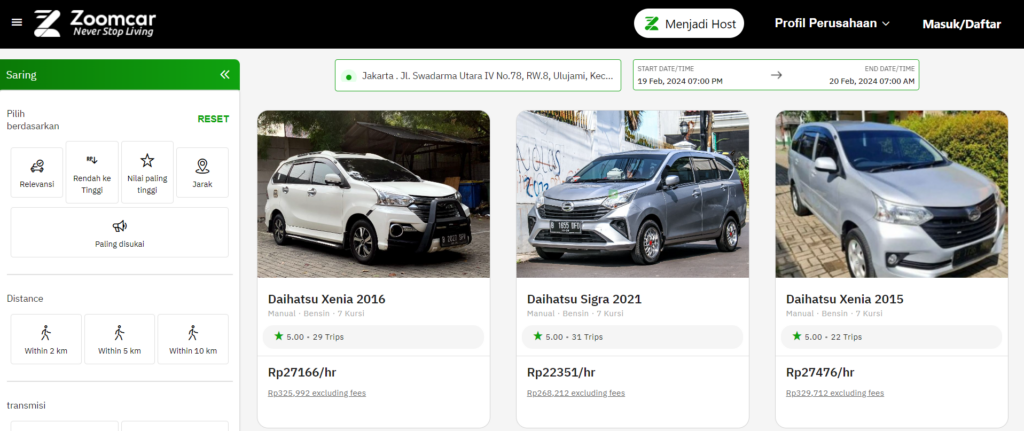Click the green star on Xenia 2016 rating
The height and width of the screenshot is (431, 1024).
279,336
